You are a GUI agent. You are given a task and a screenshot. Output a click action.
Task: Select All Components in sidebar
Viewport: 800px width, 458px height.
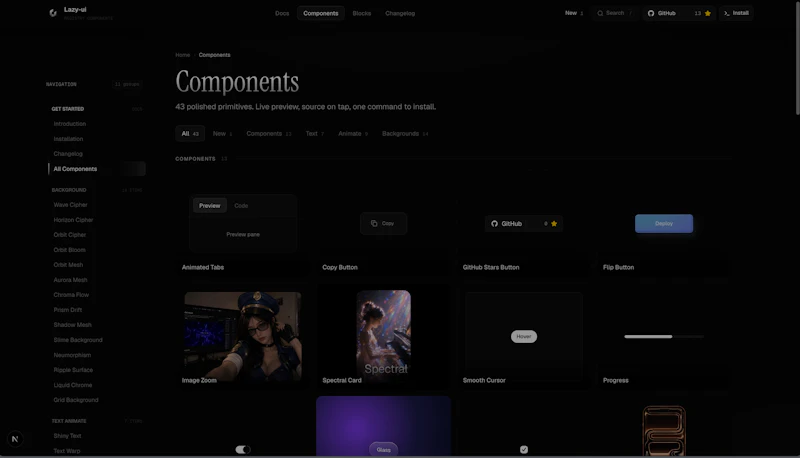97,169
